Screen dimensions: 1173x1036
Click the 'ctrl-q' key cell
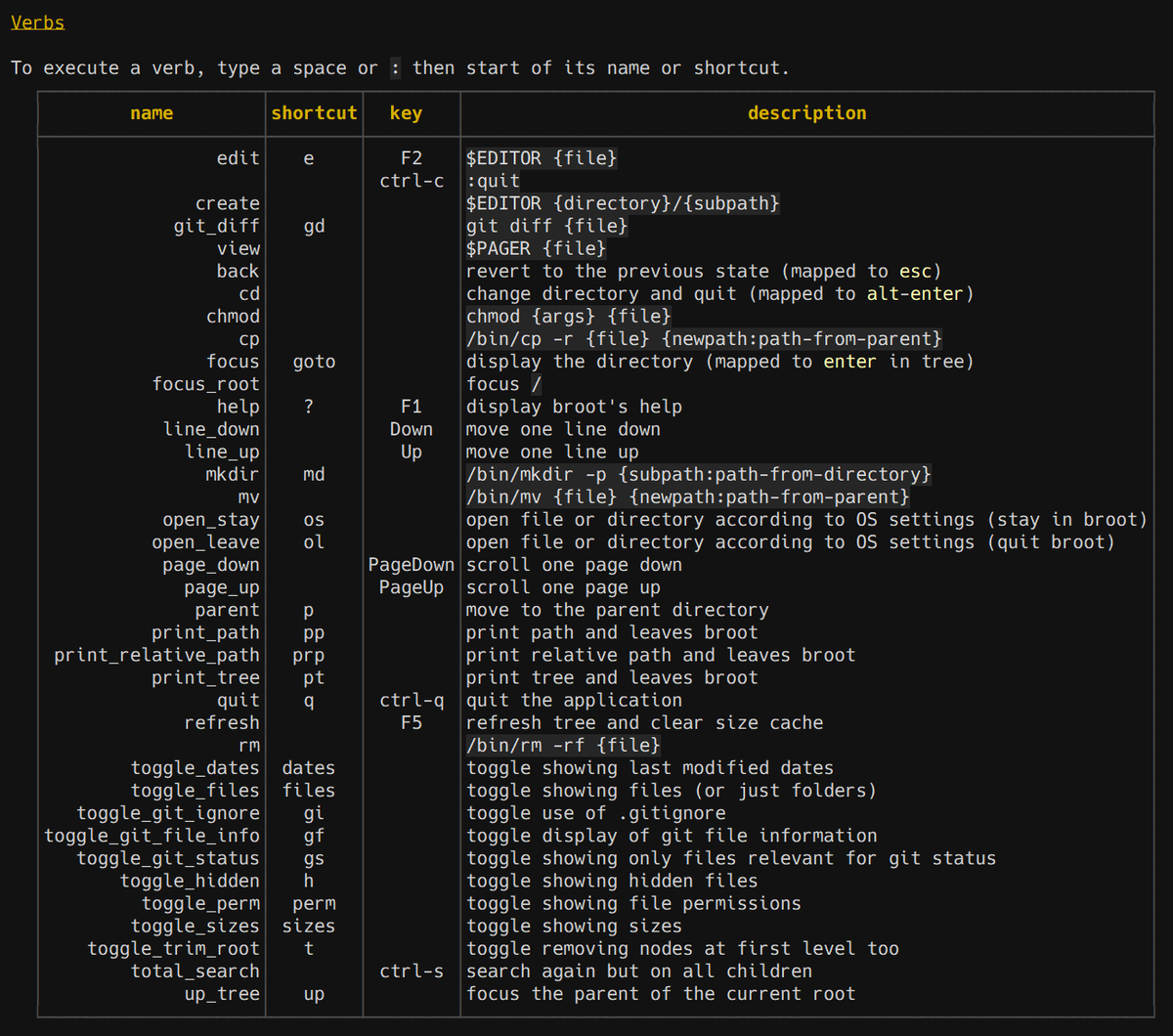click(412, 700)
